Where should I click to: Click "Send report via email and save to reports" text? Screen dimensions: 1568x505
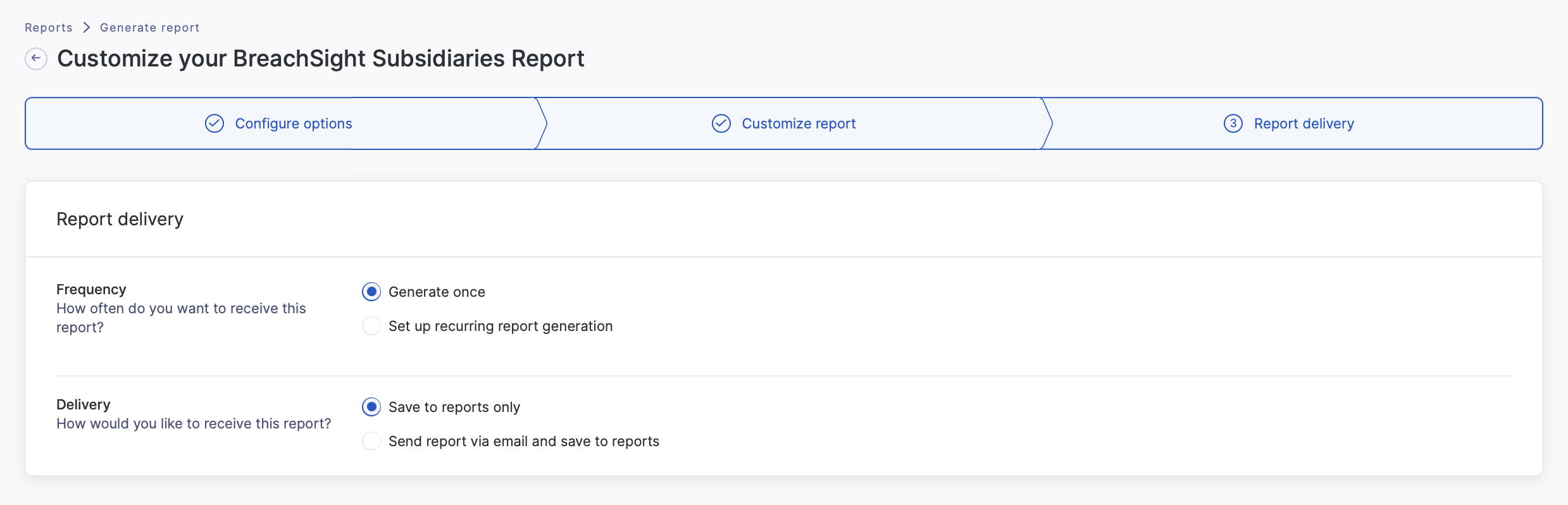[x=523, y=441]
